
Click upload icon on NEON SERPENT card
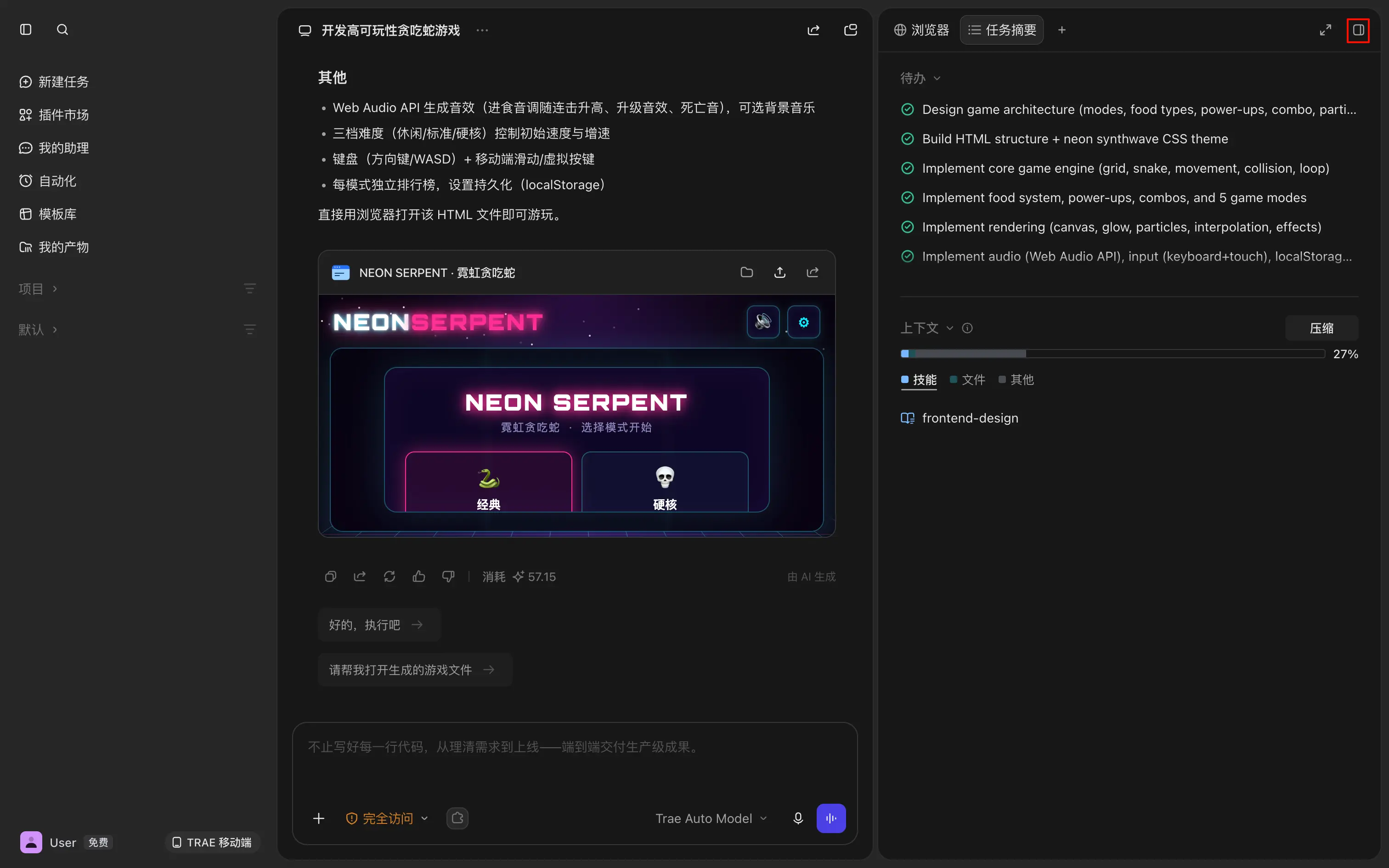click(x=780, y=272)
